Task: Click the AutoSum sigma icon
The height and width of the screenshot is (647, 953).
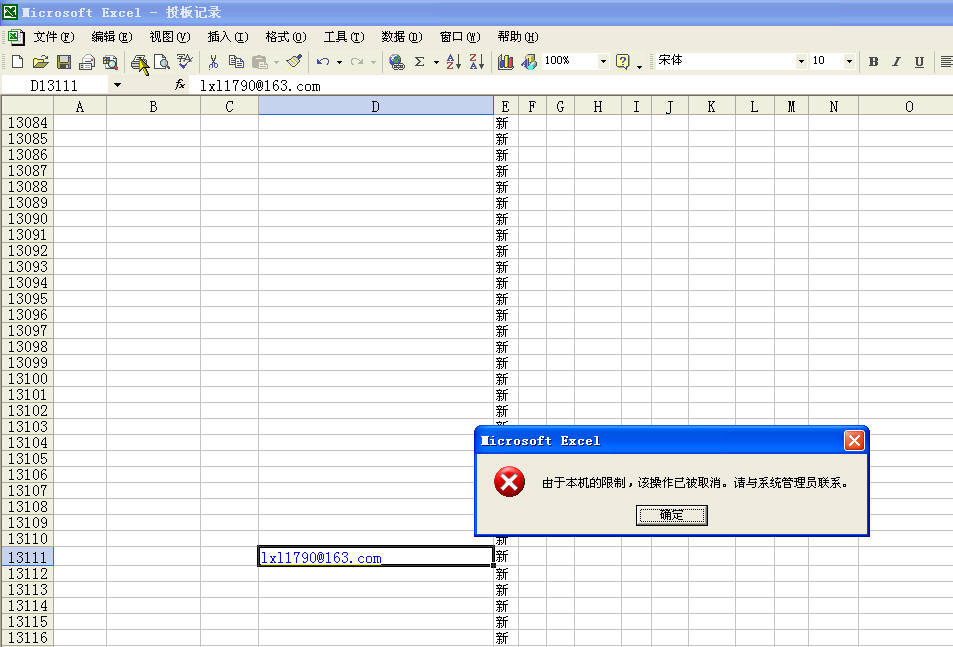Action: [419, 61]
